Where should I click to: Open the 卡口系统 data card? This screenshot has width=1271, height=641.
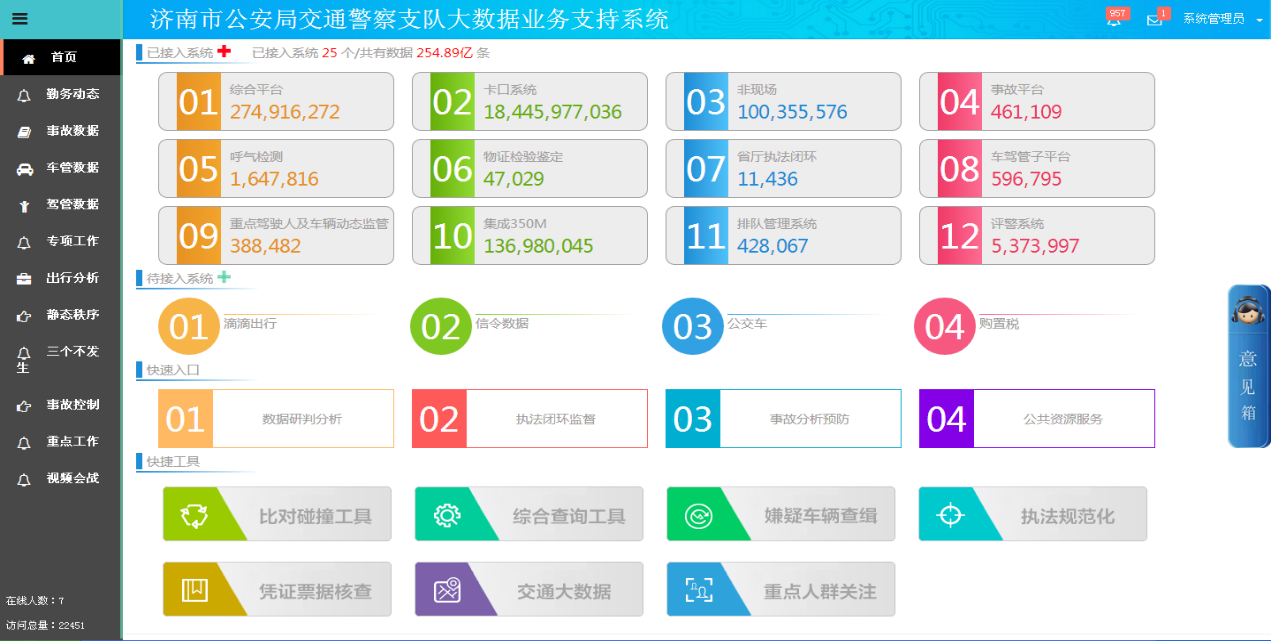point(529,102)
